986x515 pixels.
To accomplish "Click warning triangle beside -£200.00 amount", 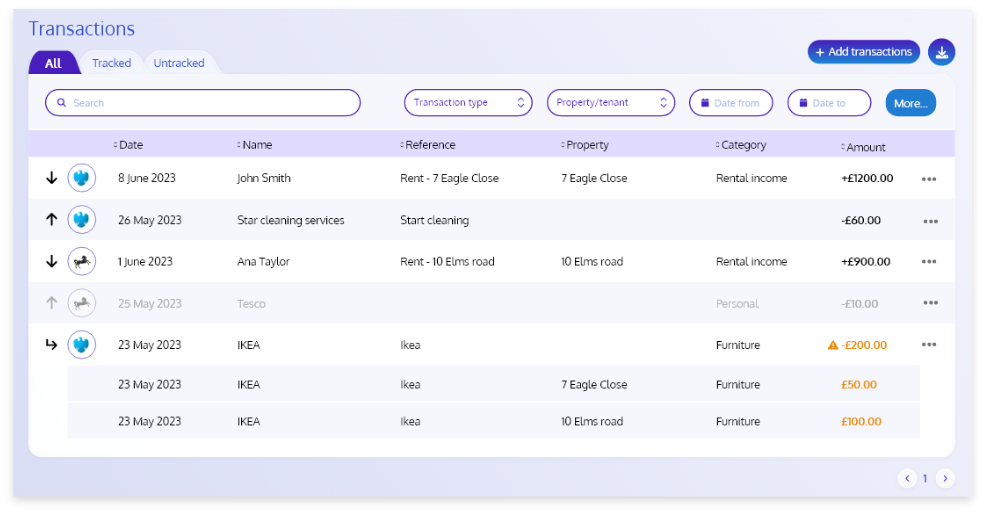I will 832,345.
